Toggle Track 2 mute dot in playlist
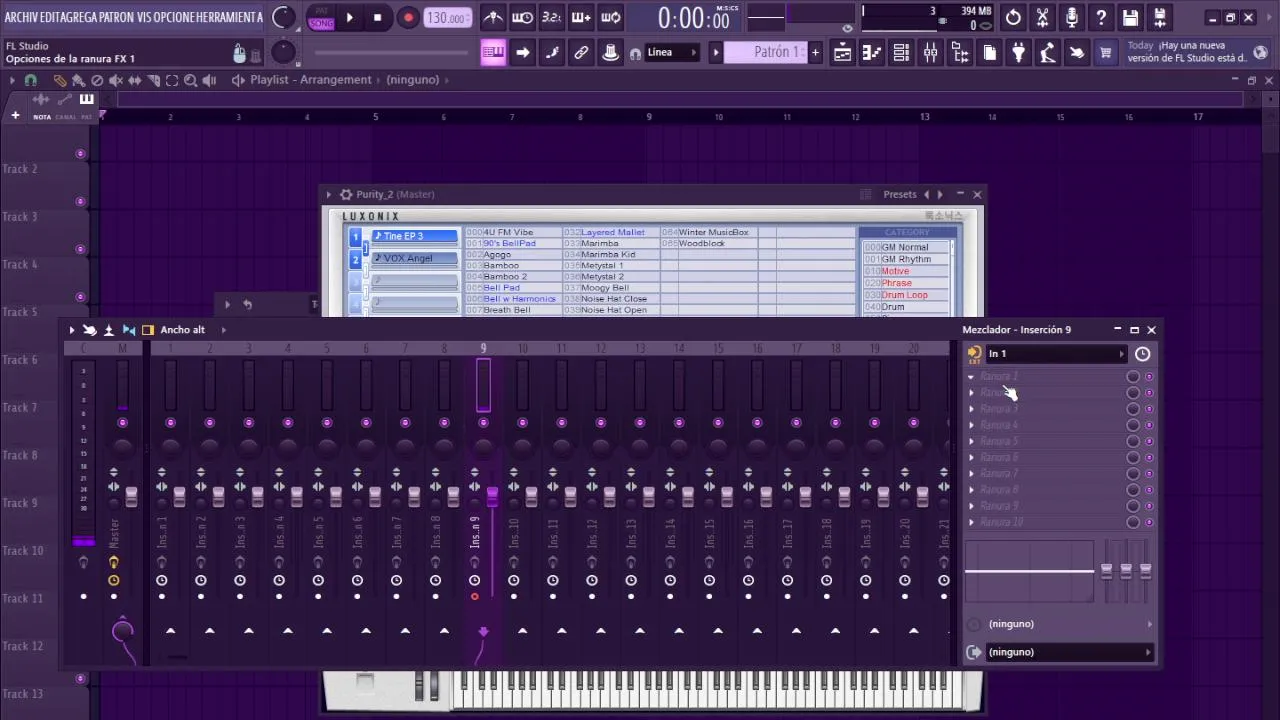This screenshot has width=1280, height=720. [80, 154]
